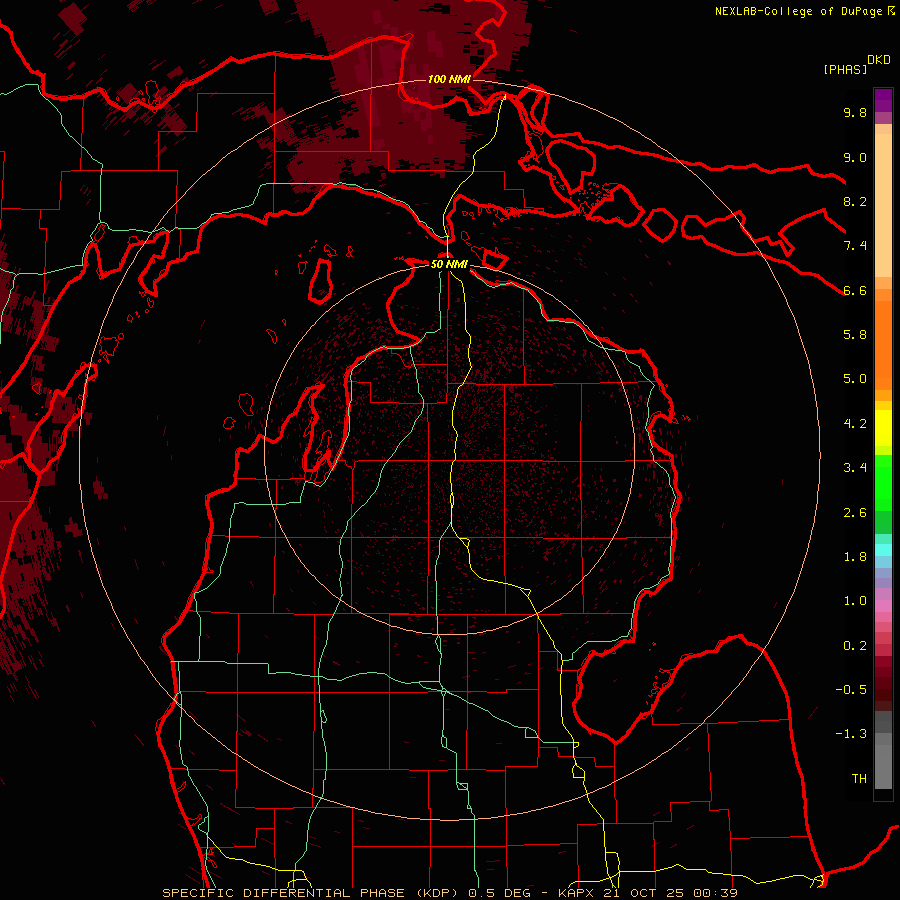Click the 100 NMI range ring label

tap(449, 79)
